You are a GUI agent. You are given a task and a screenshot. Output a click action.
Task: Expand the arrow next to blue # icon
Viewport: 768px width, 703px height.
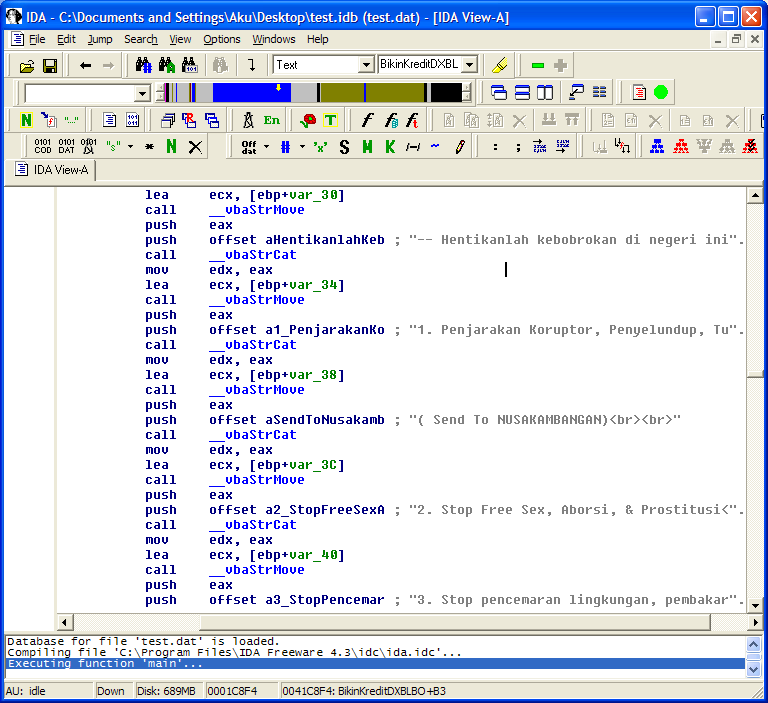click(302, 146)
